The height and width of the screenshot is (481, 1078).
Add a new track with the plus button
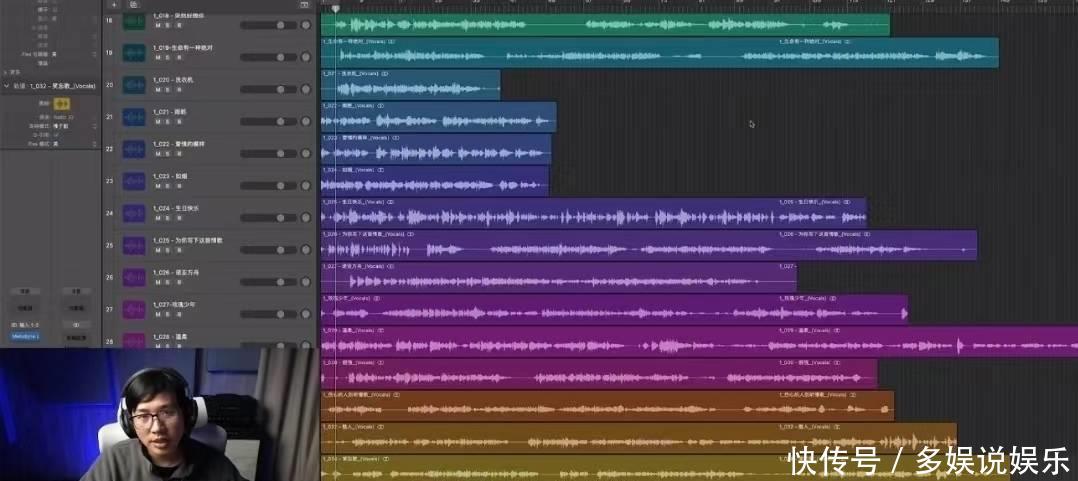pos(114,5)
